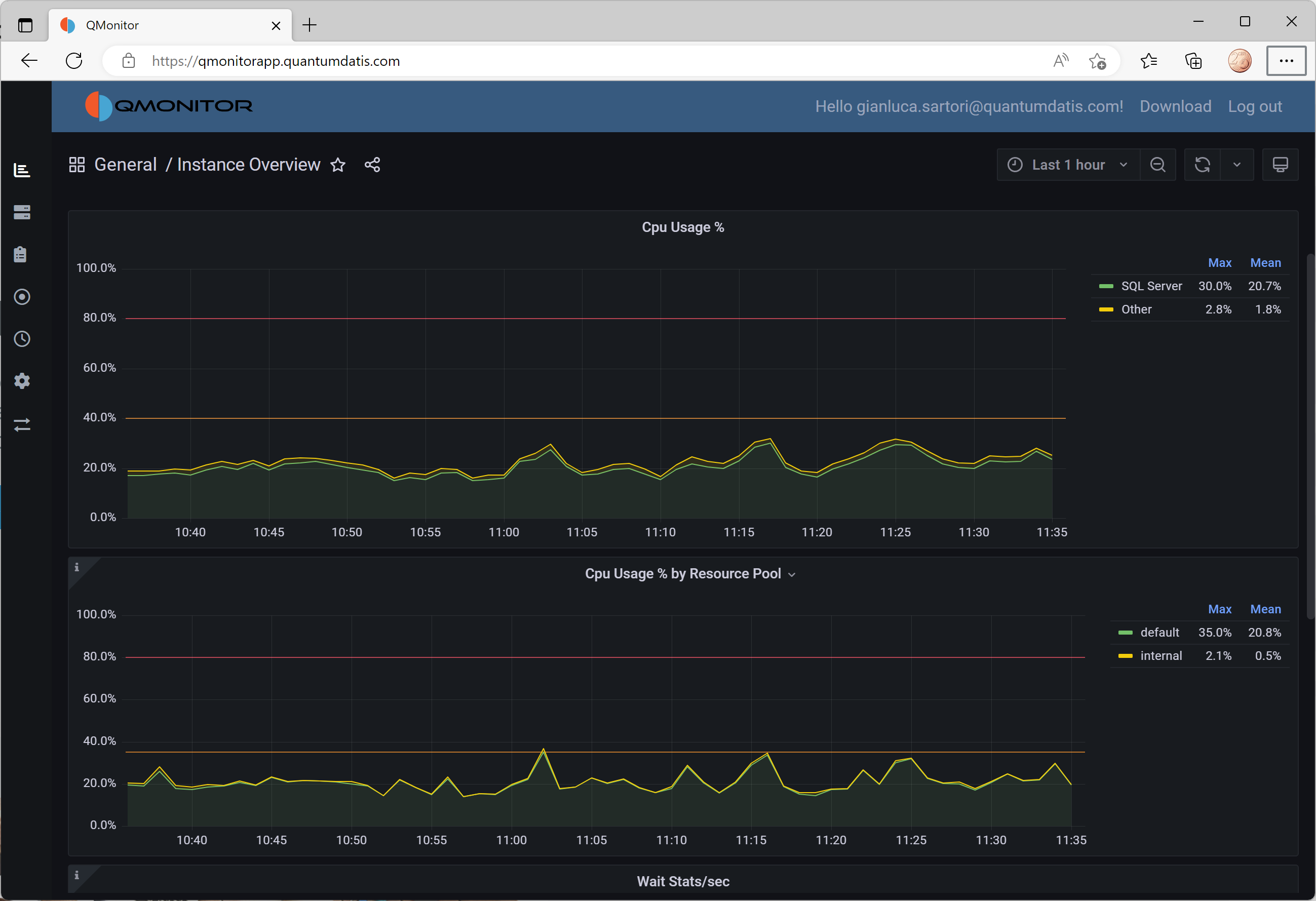The width and height of the screenshot is (1316, 901).
Task: Open the Last 1 hour time picker
Action: click(x=1067, y=165)
